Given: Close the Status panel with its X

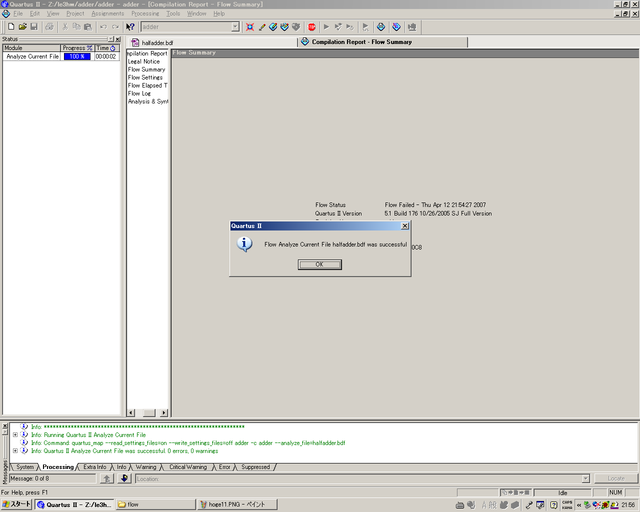Looking at the screenshot, I should click(118, 39).
